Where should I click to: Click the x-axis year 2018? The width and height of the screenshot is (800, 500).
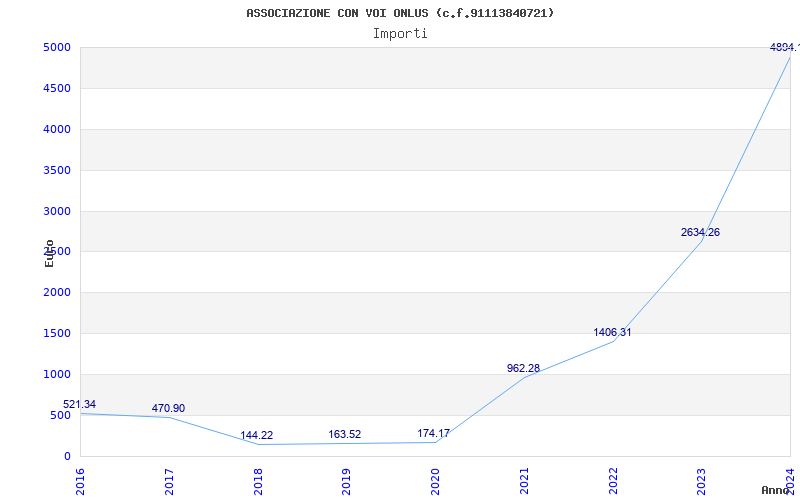click(x=258, y=481)
